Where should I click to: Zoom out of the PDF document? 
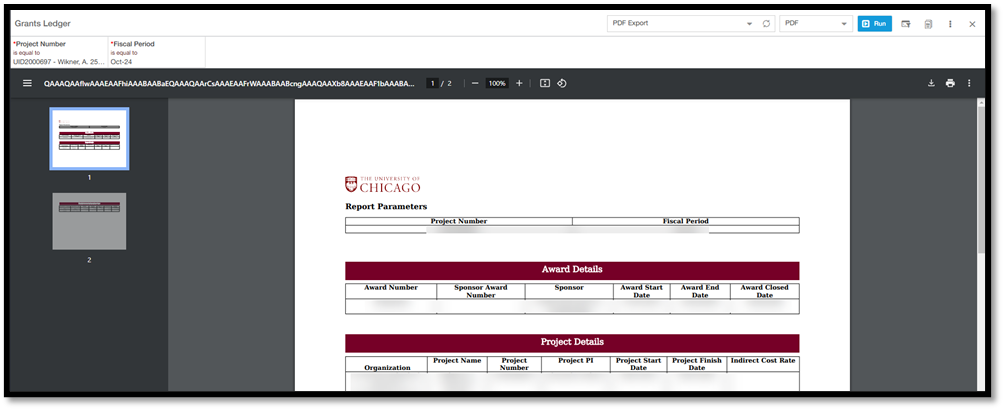[x=475, y=83]
